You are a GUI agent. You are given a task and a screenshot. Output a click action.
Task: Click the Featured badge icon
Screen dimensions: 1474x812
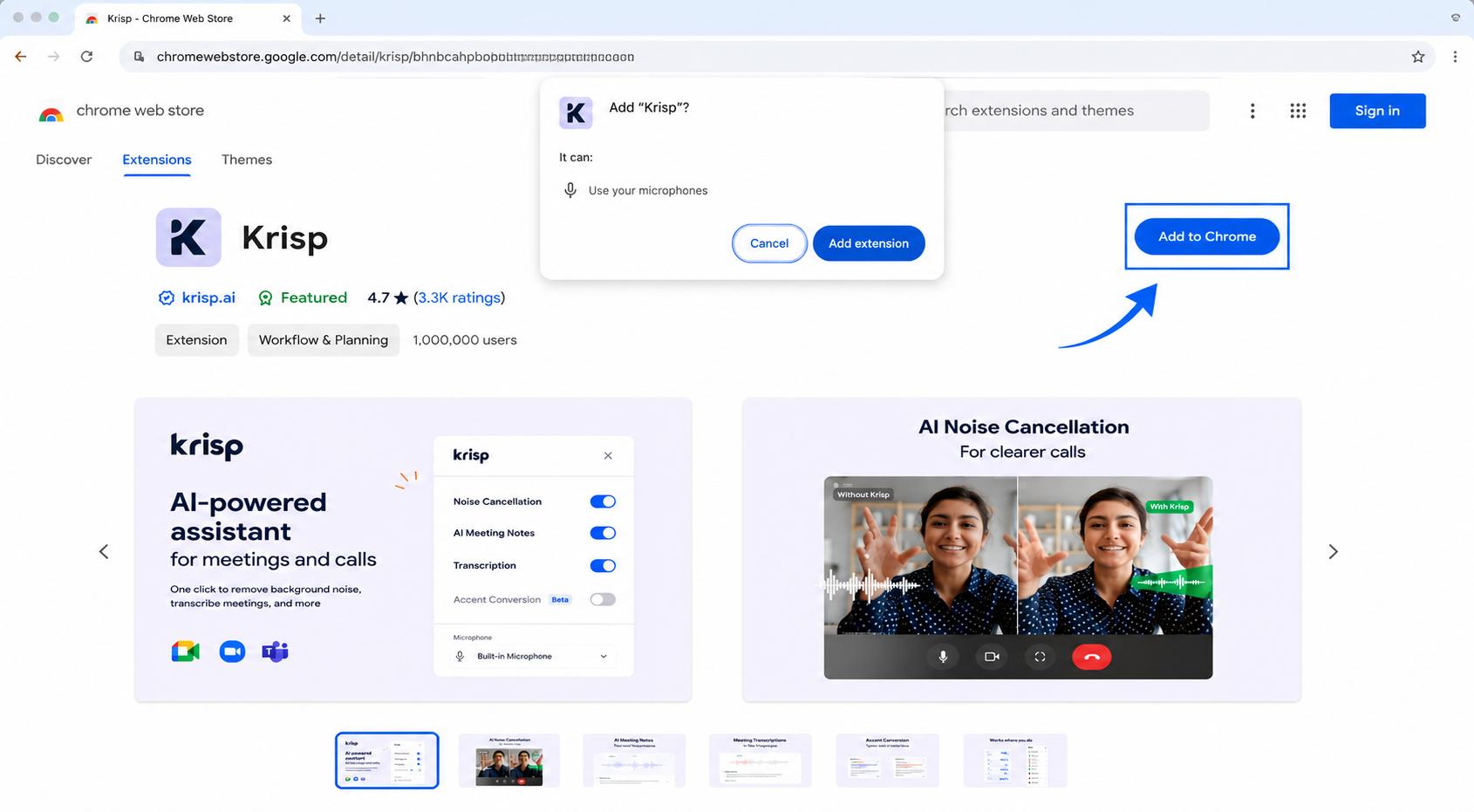265,298
